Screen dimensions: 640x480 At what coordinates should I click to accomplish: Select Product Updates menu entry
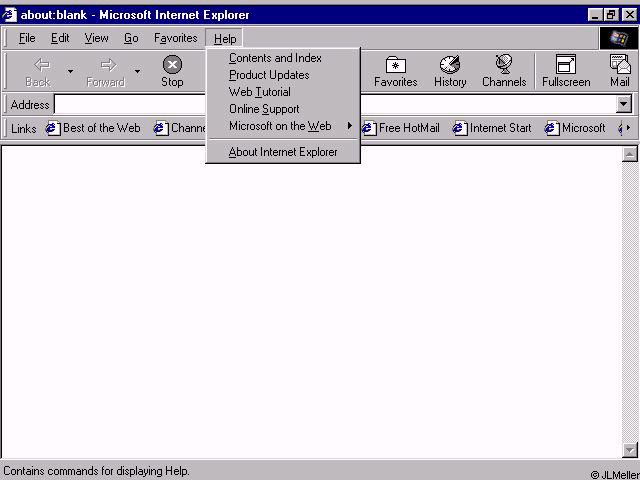283,75
